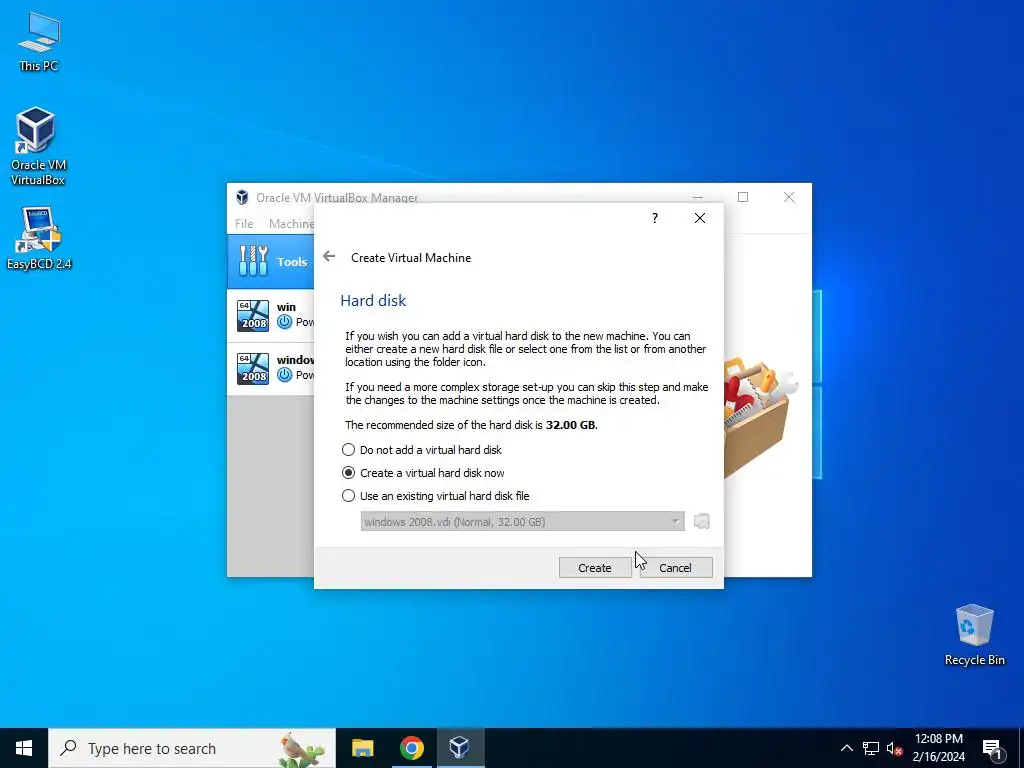Click the taskbar search box
The width and height of the screenshot is (1024, 768).
(x=192, y=748)
